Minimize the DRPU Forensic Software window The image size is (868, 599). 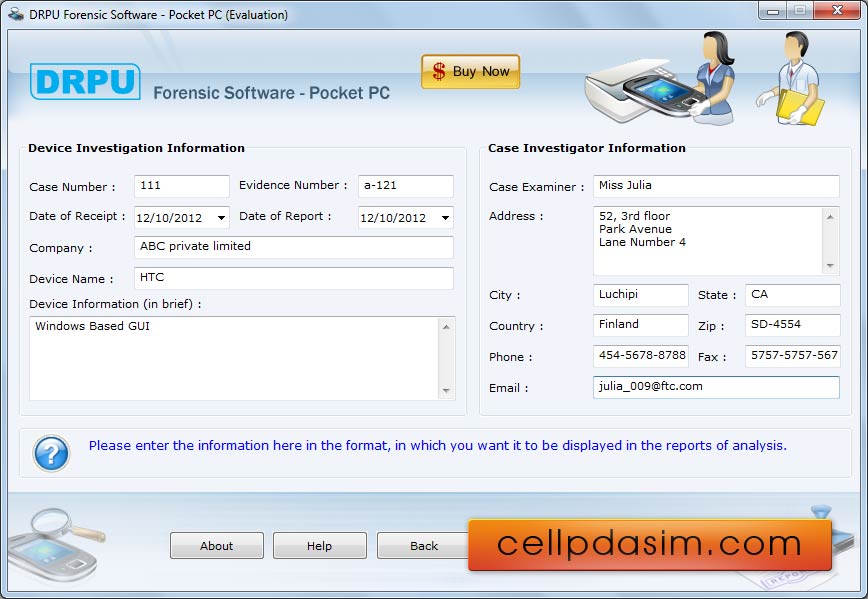pyautogui.click(x=773, y=11)
